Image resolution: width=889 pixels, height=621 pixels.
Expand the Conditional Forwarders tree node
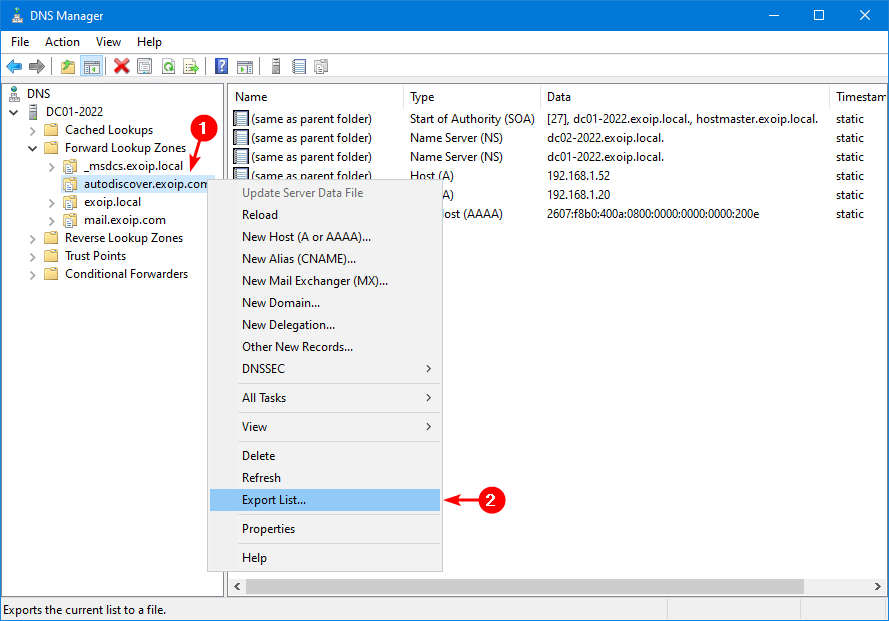tap(33, 274)
